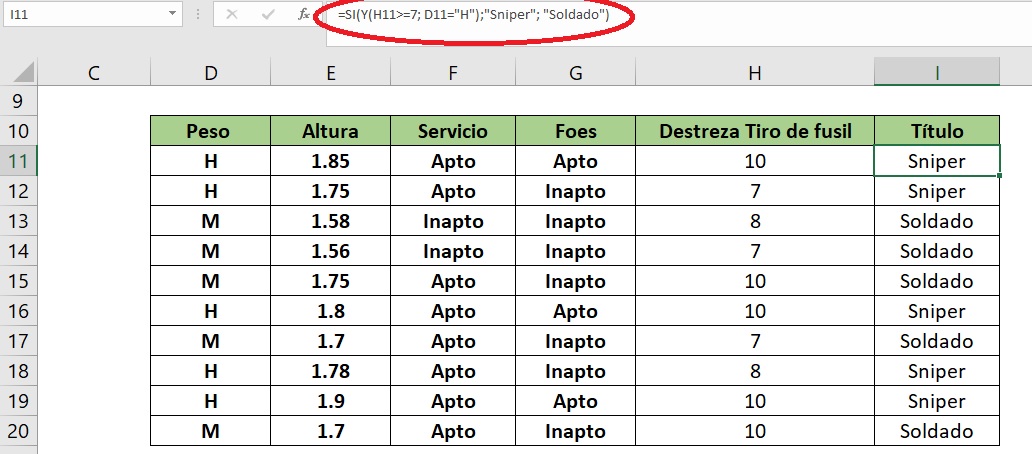The image size is (1032, 454).
Task: Select column D header
Action: click(x=210, y=72)
